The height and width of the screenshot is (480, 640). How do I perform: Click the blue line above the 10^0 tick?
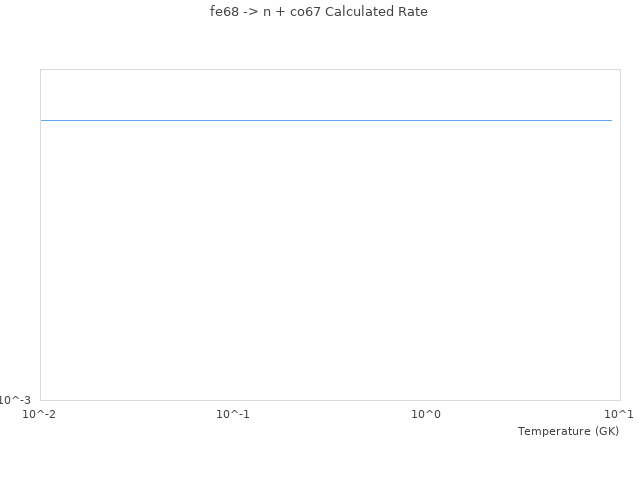pos(426,120)
